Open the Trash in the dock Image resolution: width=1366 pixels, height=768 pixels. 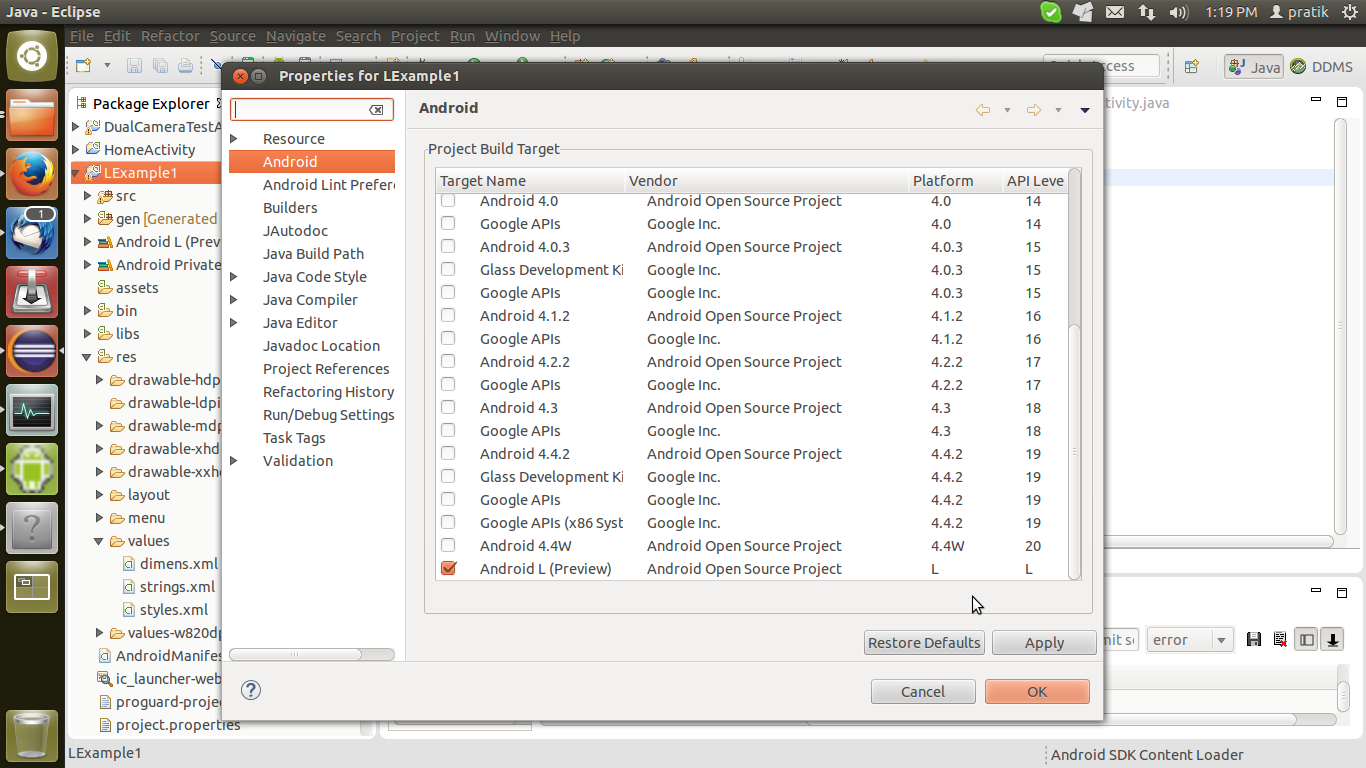coord(32,736)
